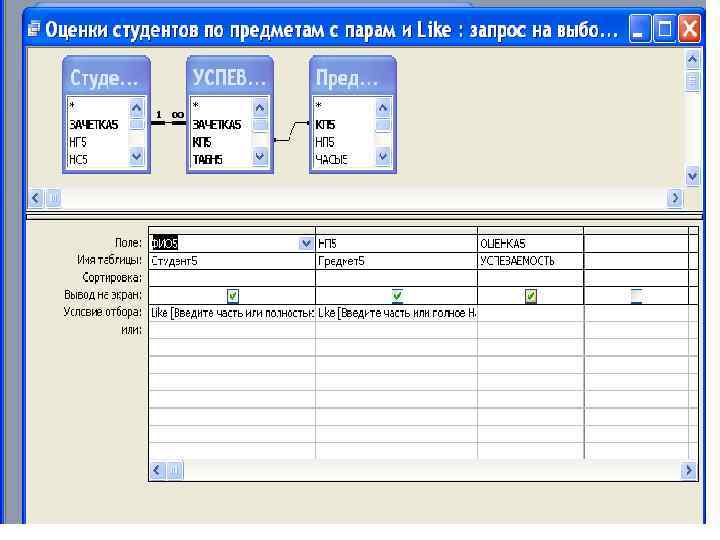Select НГ5 field in Студент table

click(78, 142)
